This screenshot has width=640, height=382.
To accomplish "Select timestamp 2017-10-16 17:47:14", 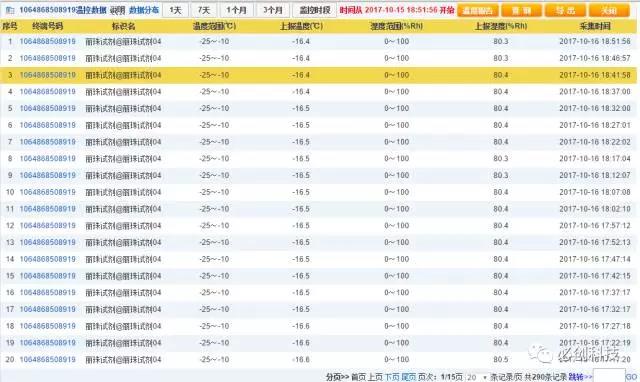I will 595,259.
